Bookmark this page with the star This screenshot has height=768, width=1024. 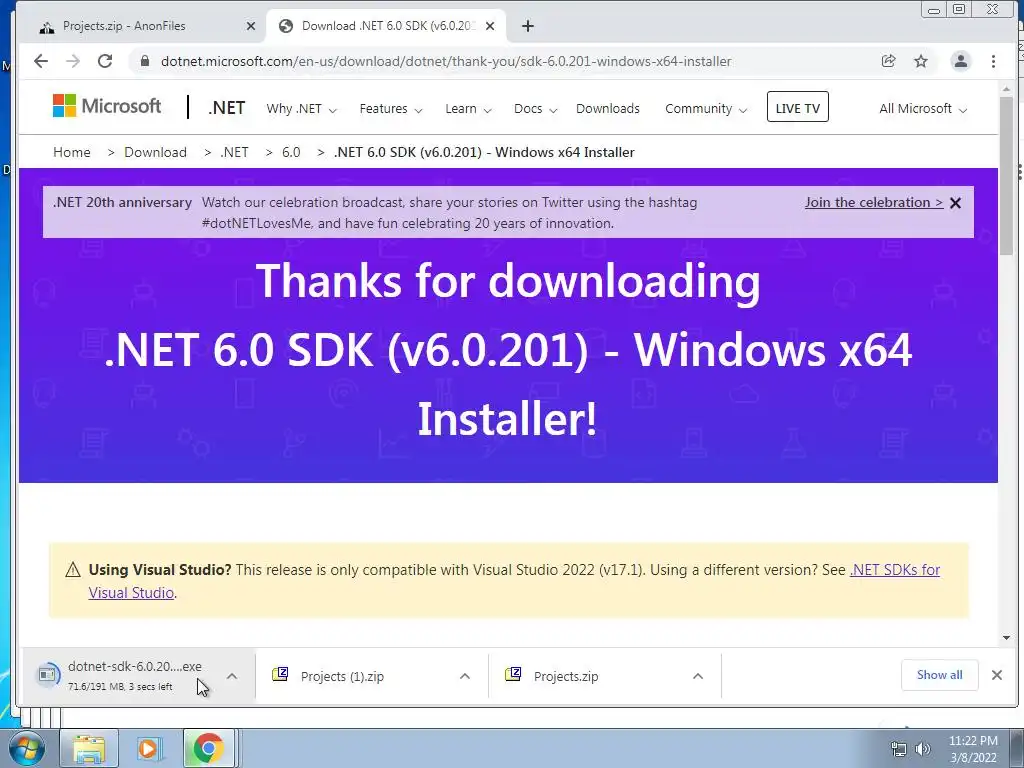point(921,61)
